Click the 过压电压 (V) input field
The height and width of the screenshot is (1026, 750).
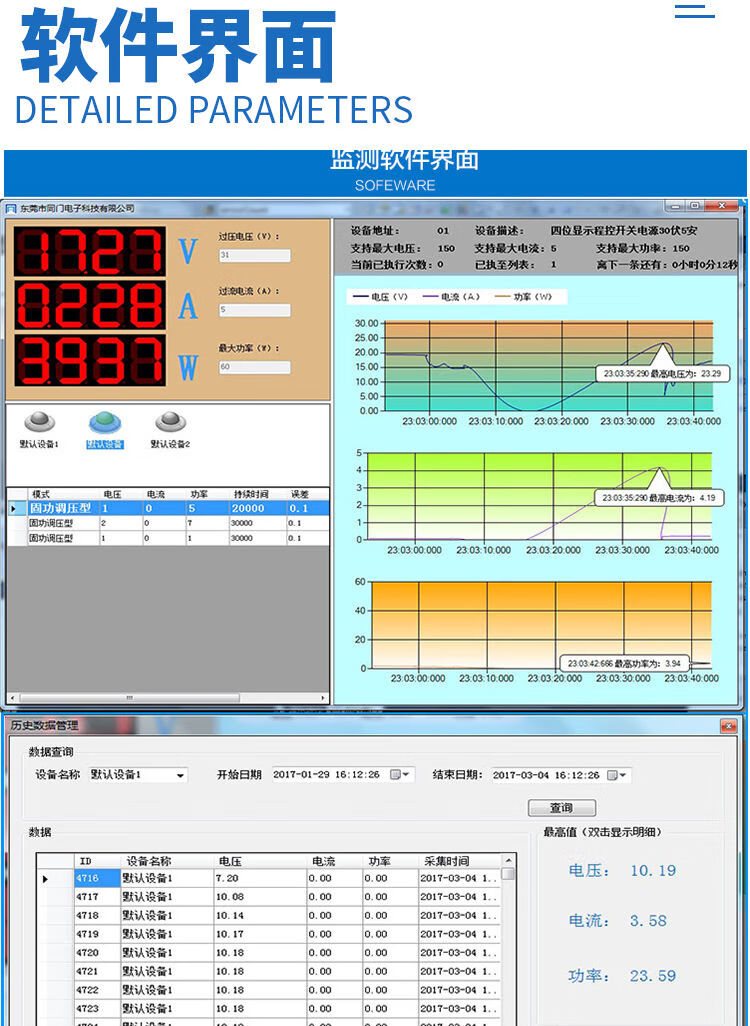[x=254, y=256]
